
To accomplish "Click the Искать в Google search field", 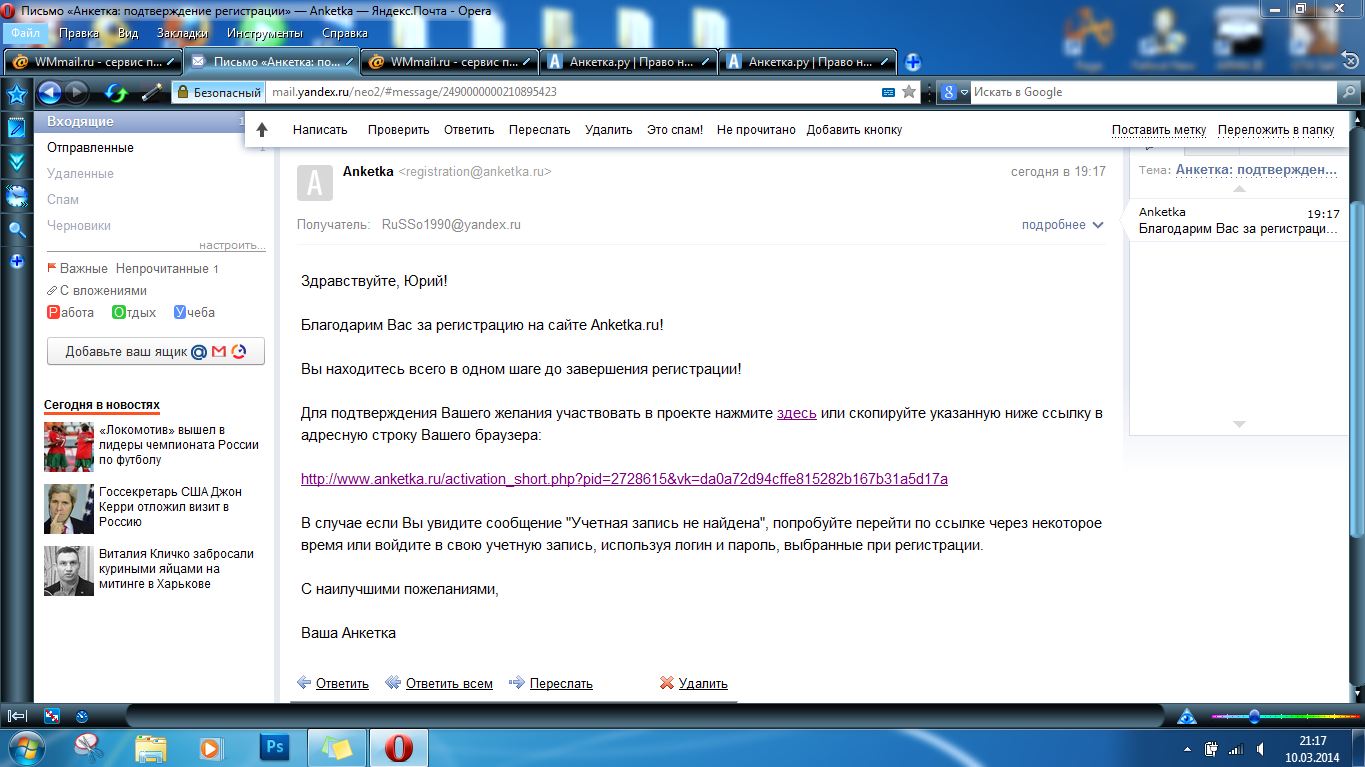I will coord(1154,92).
